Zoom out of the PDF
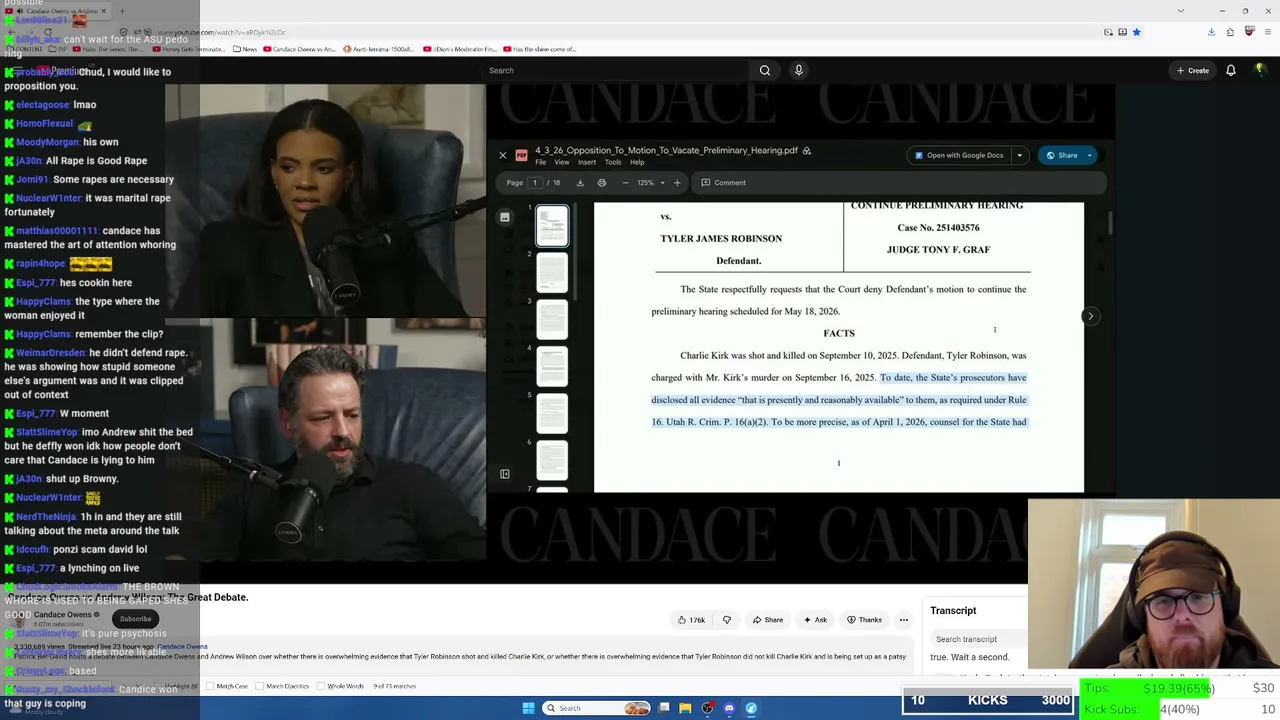The image size is (1280, 720). click(x=625, y=183)
